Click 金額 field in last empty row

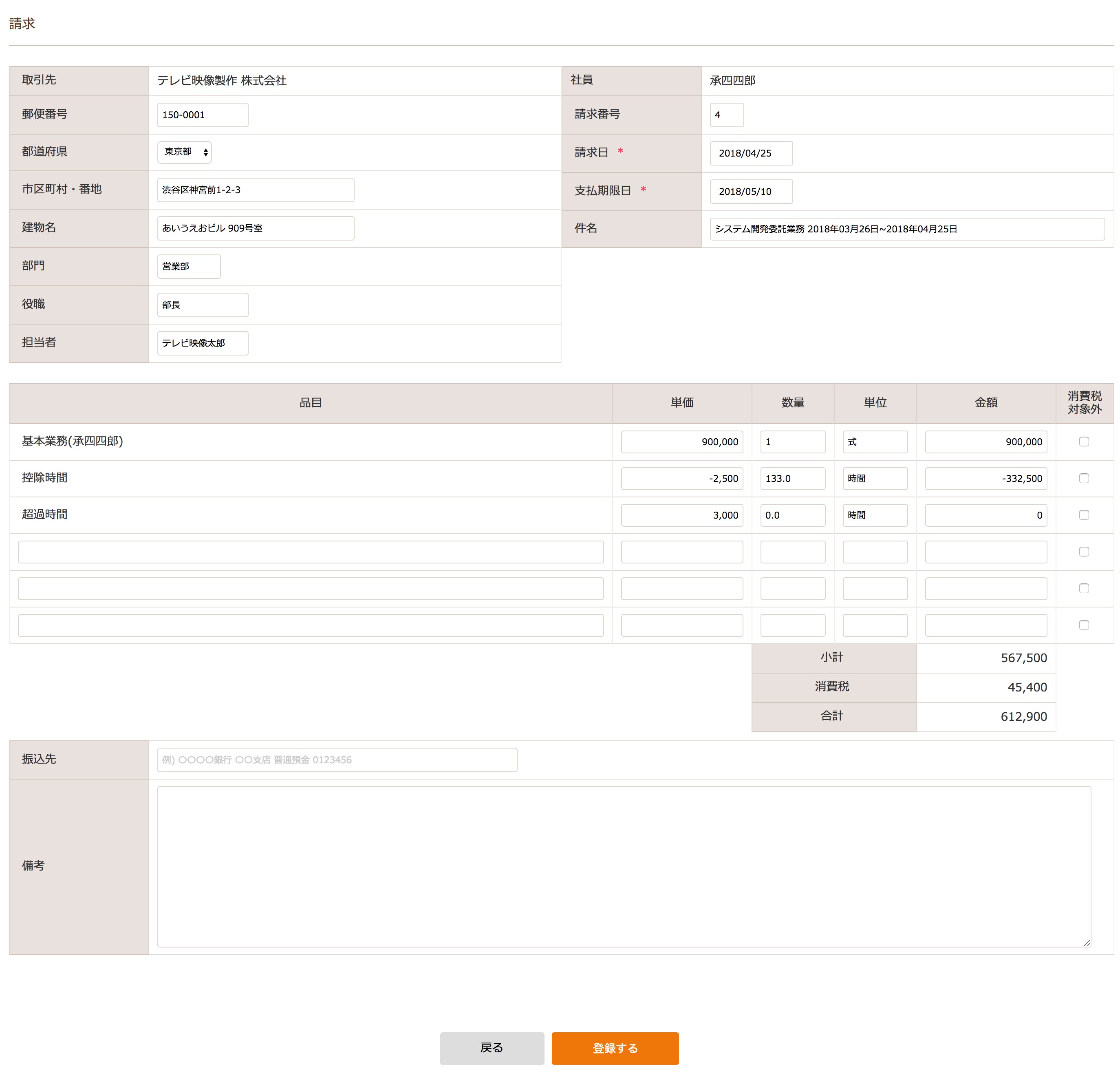986,625
